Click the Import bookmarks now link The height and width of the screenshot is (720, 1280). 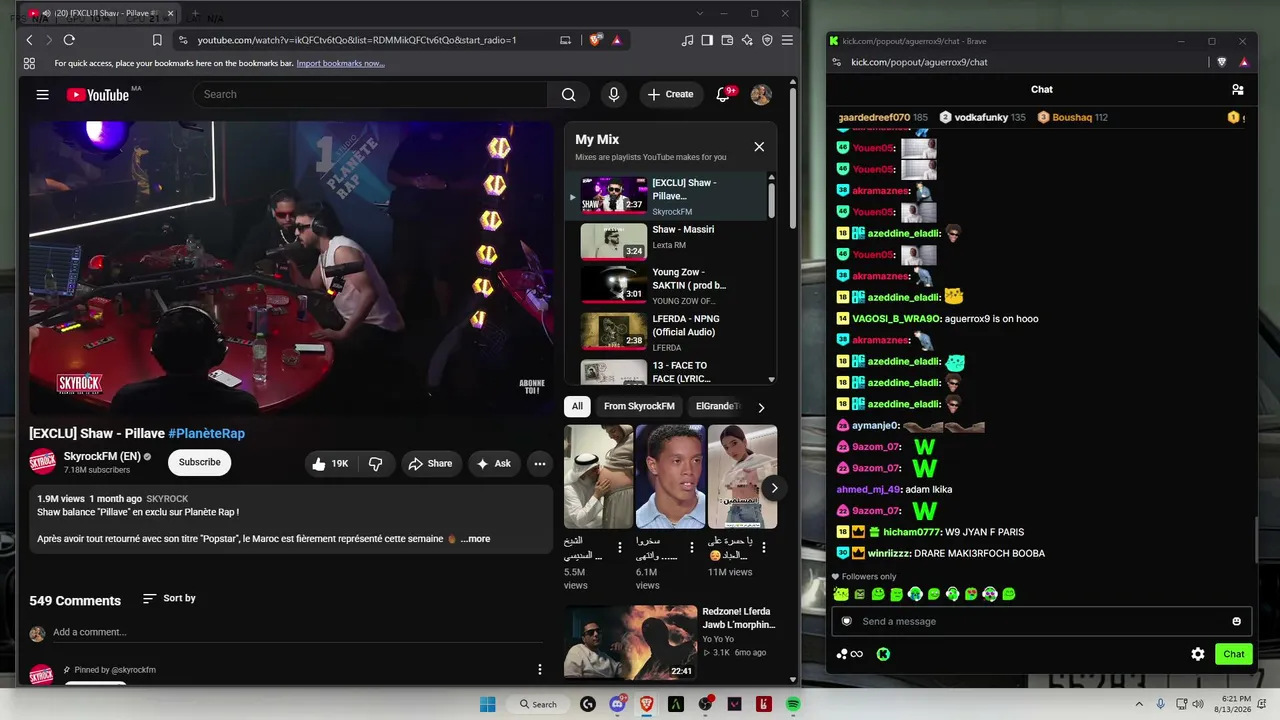pos(340,64)
